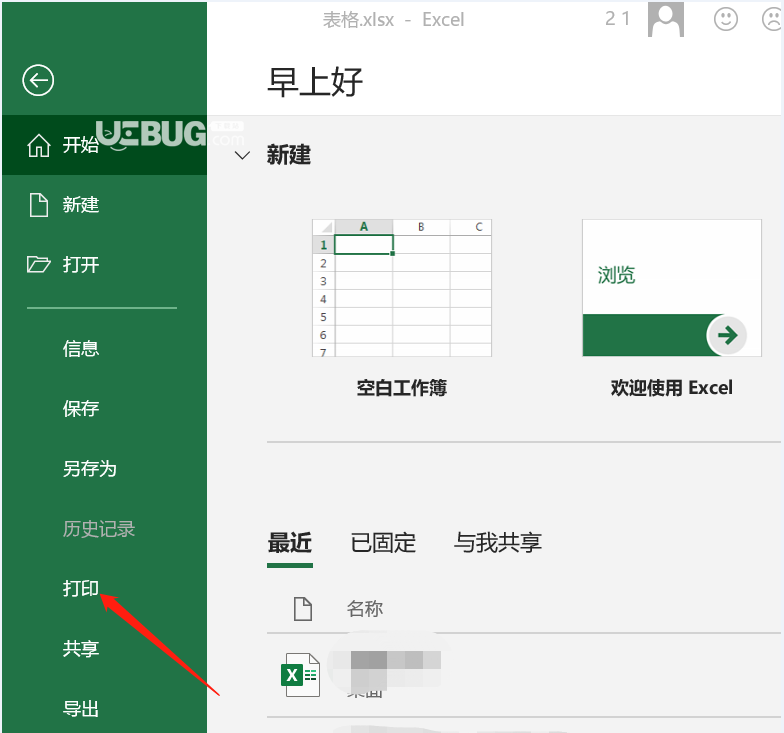Switch to the 已固定 tab
The width and height of the screenshot is (784, 733).
383,543
